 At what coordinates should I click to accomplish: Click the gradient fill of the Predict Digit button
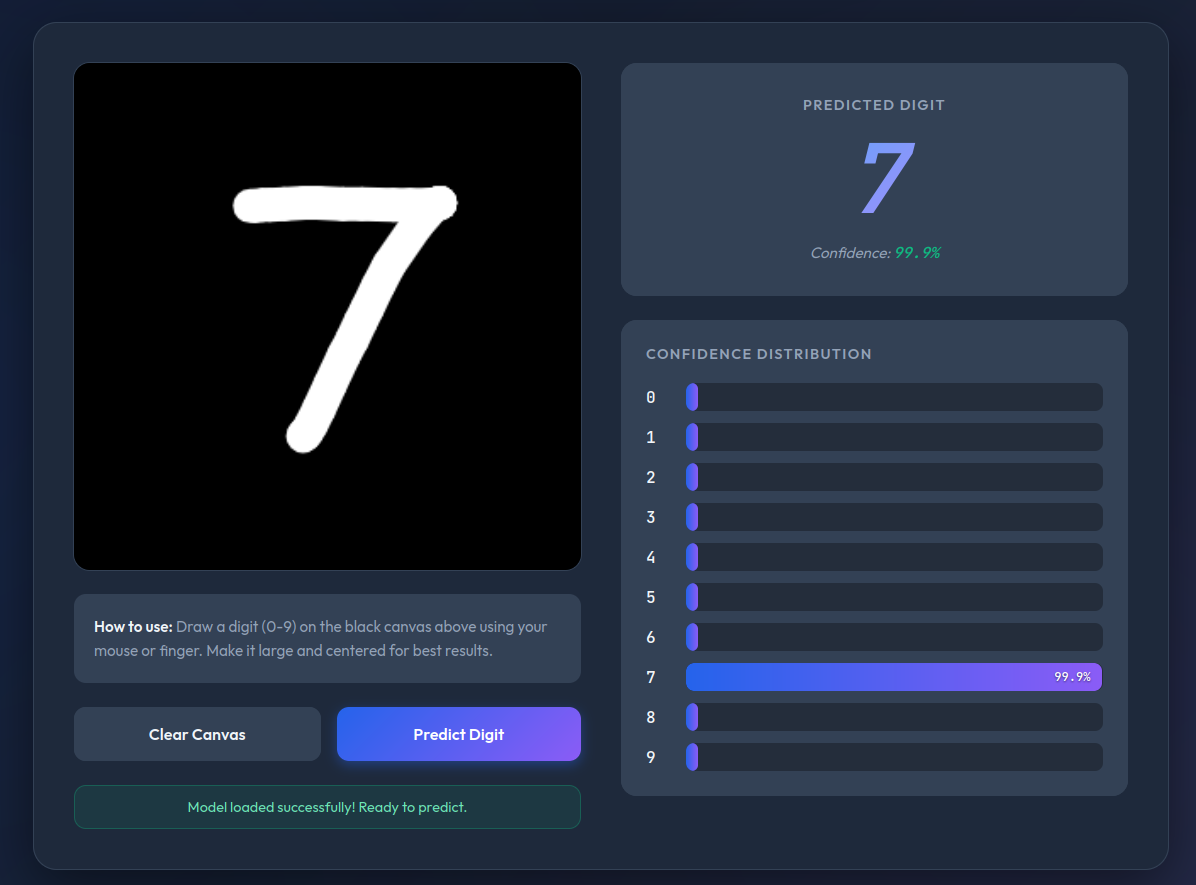click(x=458, y=733)
